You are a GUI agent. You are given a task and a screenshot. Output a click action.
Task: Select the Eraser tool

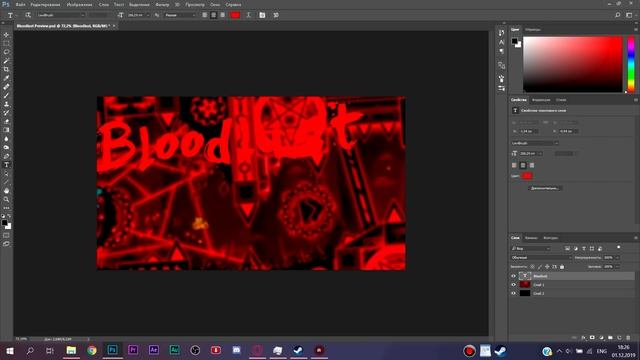[6, 121]
